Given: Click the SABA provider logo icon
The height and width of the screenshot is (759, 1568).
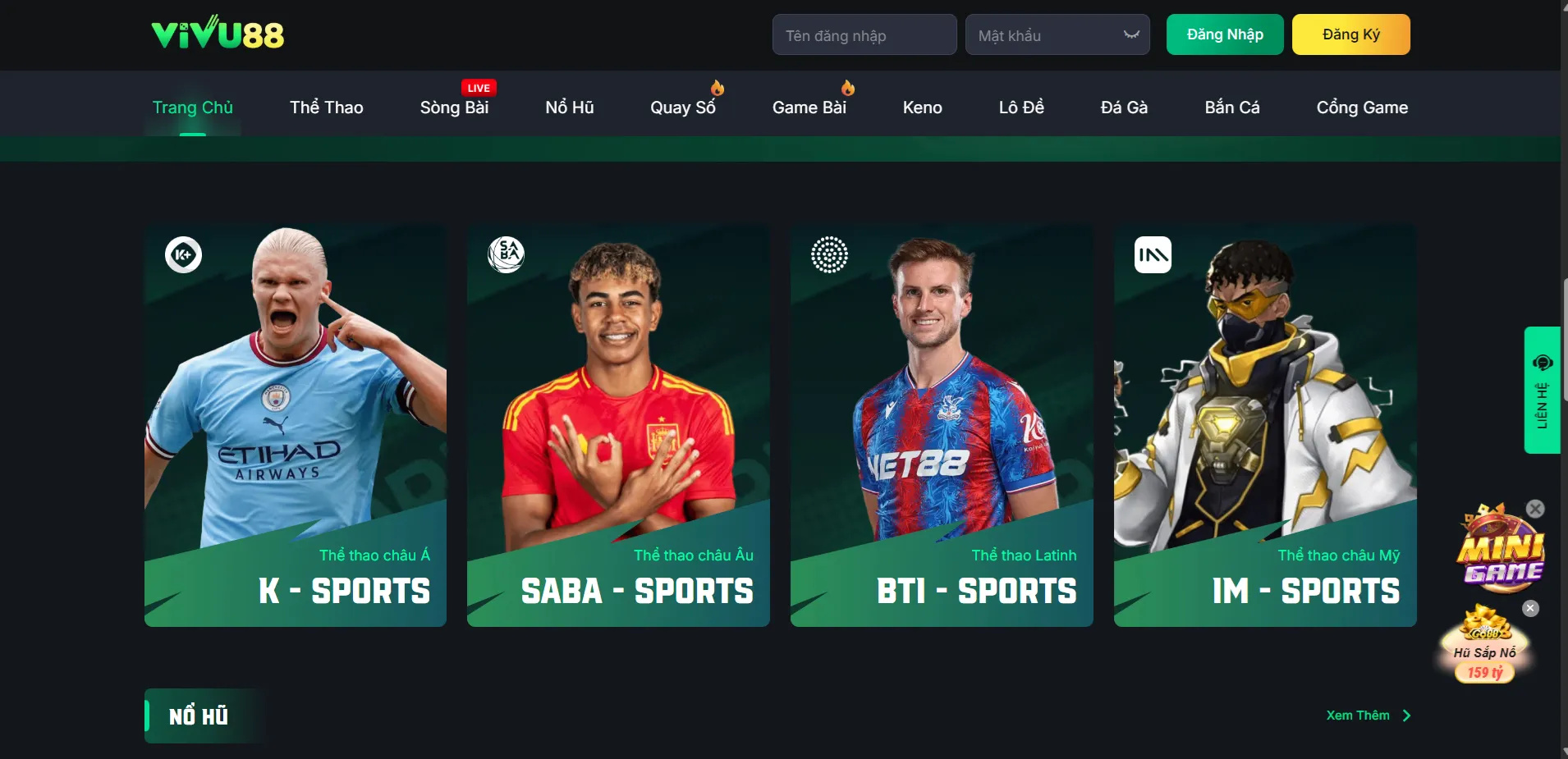Looking at the screenshot, I should tap(507, 254).
